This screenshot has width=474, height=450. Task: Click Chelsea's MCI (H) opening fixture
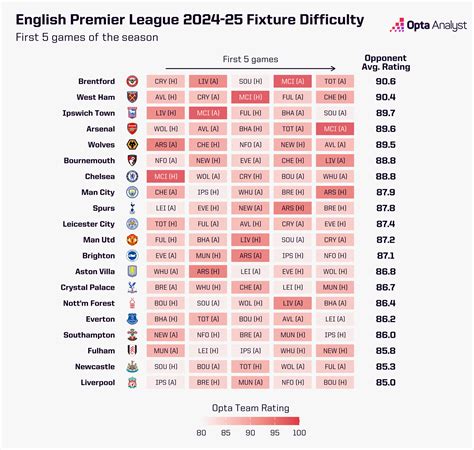tap(166, 176)
